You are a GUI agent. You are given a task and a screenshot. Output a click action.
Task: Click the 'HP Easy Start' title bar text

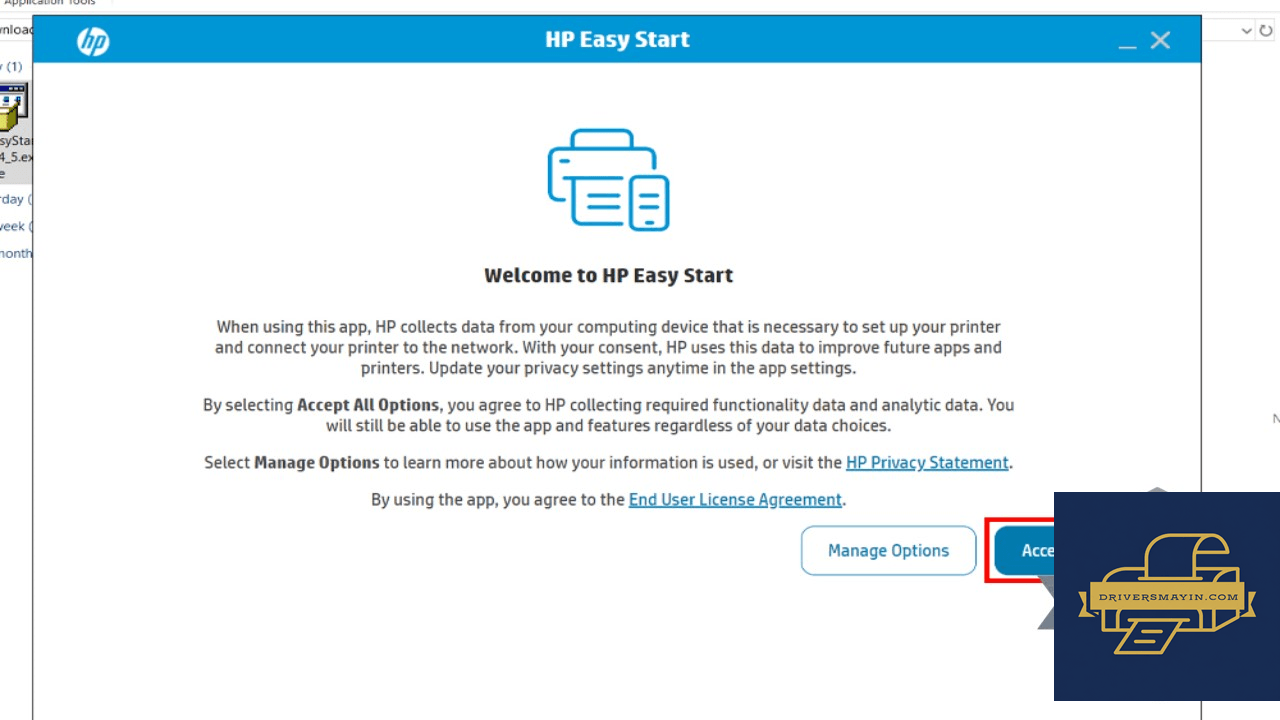click(617, 40)
